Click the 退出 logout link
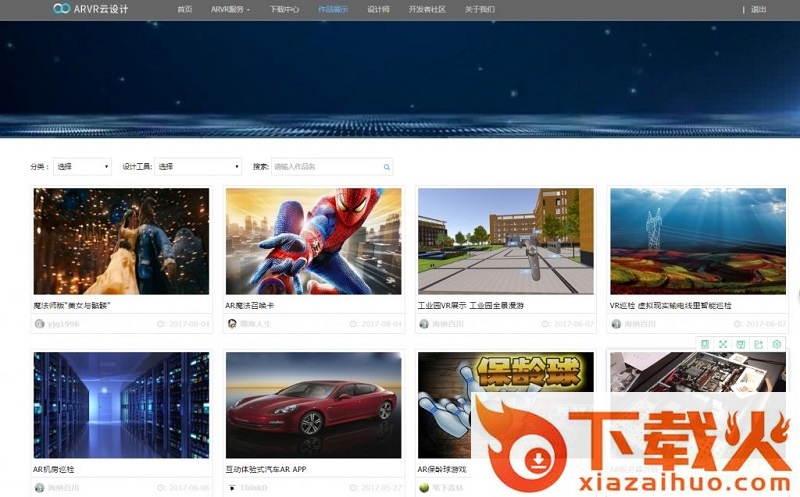This screenshot has height=497, width=800. pos(758,9)
